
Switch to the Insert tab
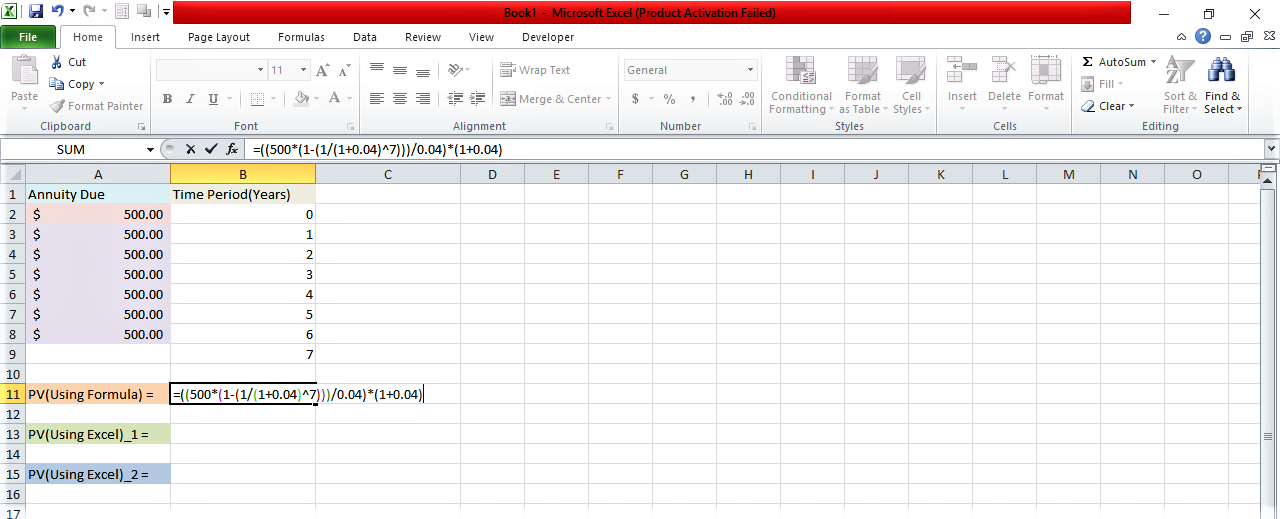coord(145,37)
